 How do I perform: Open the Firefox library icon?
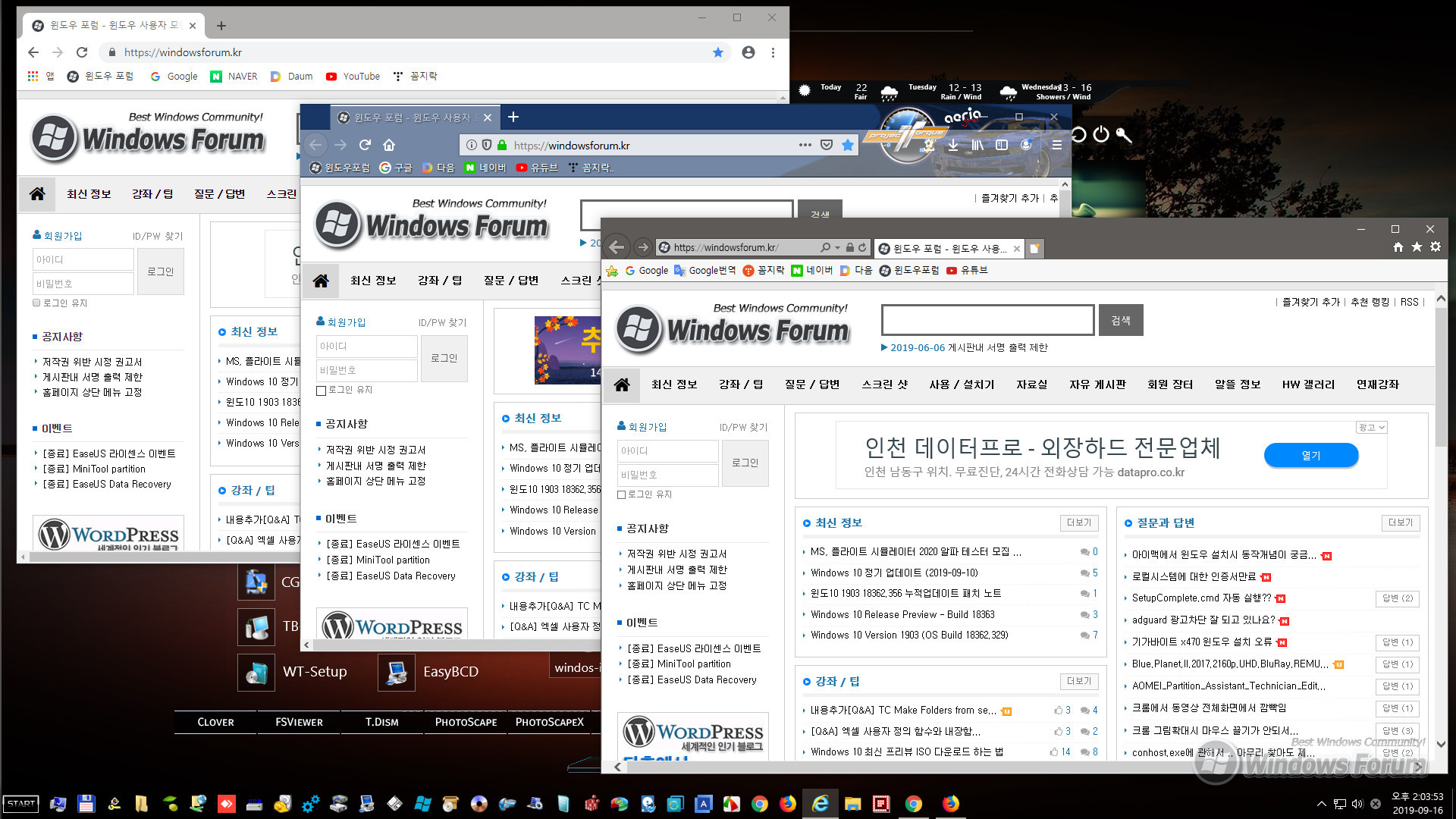tap(977, 145)
